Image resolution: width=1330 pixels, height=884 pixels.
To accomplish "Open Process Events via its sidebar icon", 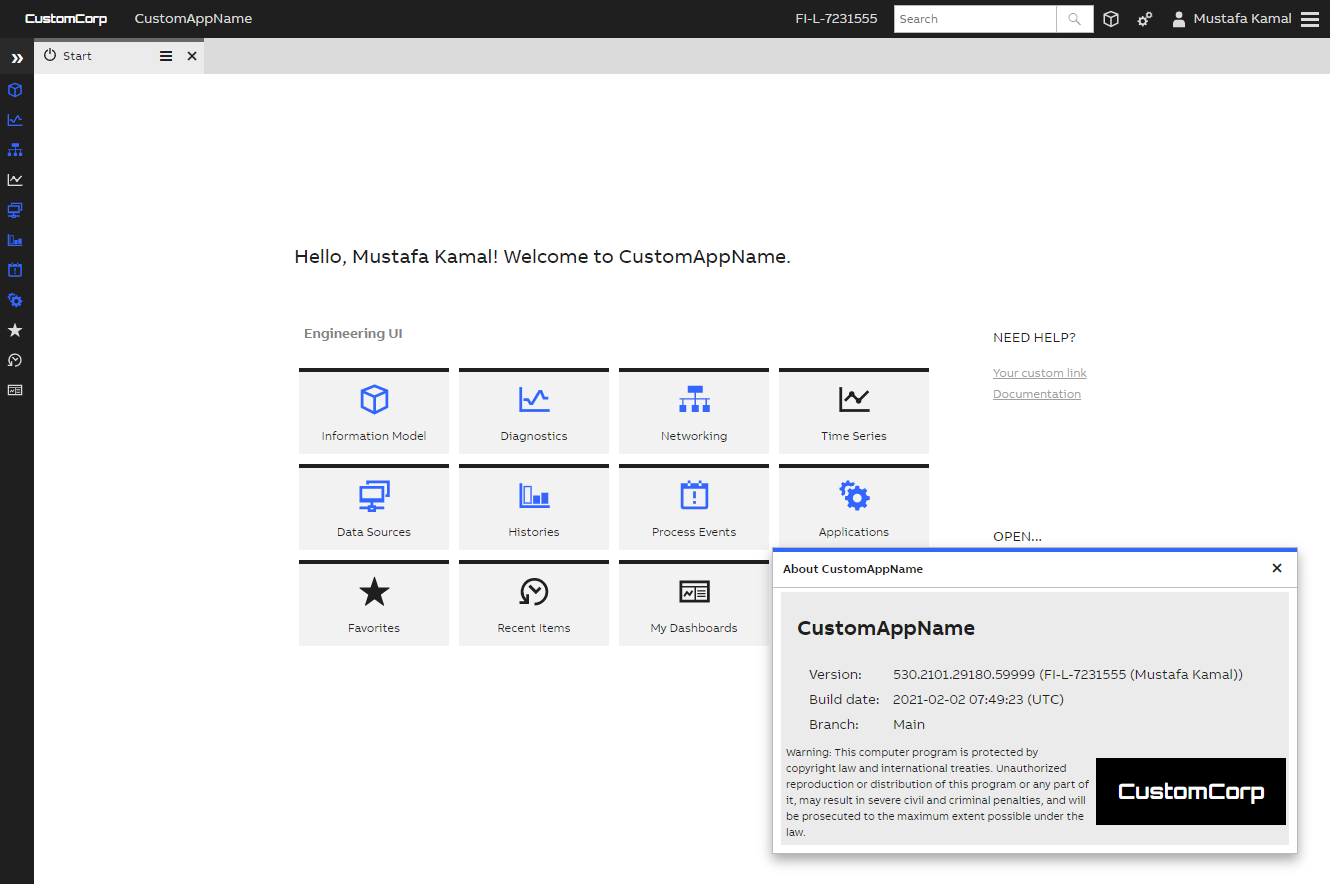I will pos(14,270).
